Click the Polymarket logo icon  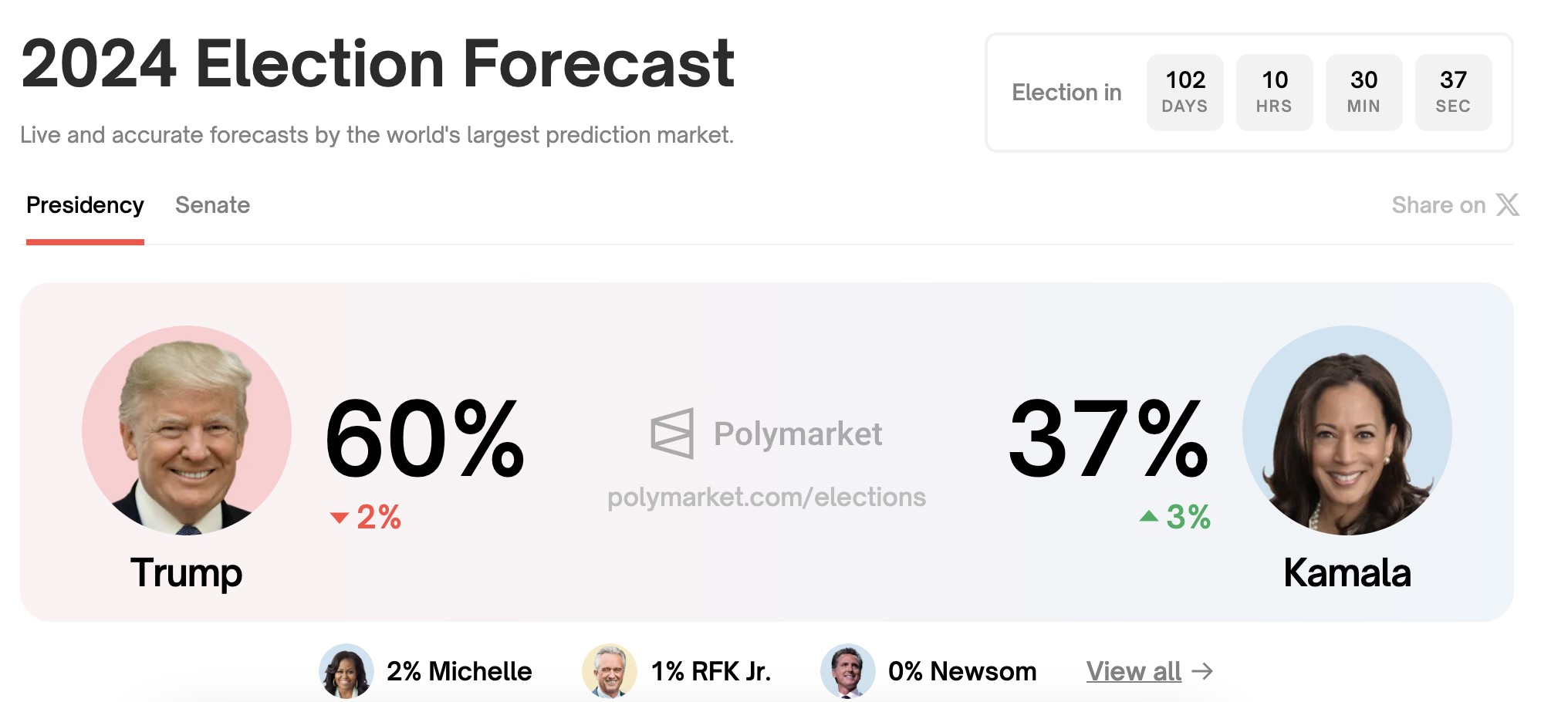click(672, 434)
